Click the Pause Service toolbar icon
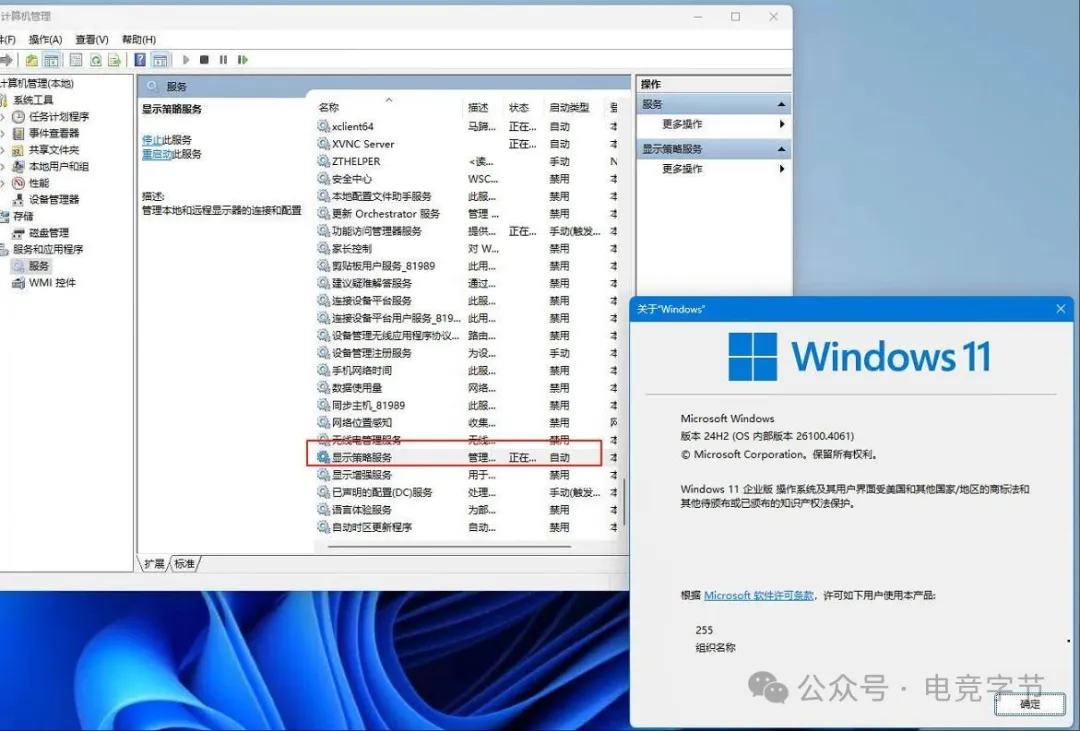This screenshot has height=731, width=1080. click(x=223, y=60)
